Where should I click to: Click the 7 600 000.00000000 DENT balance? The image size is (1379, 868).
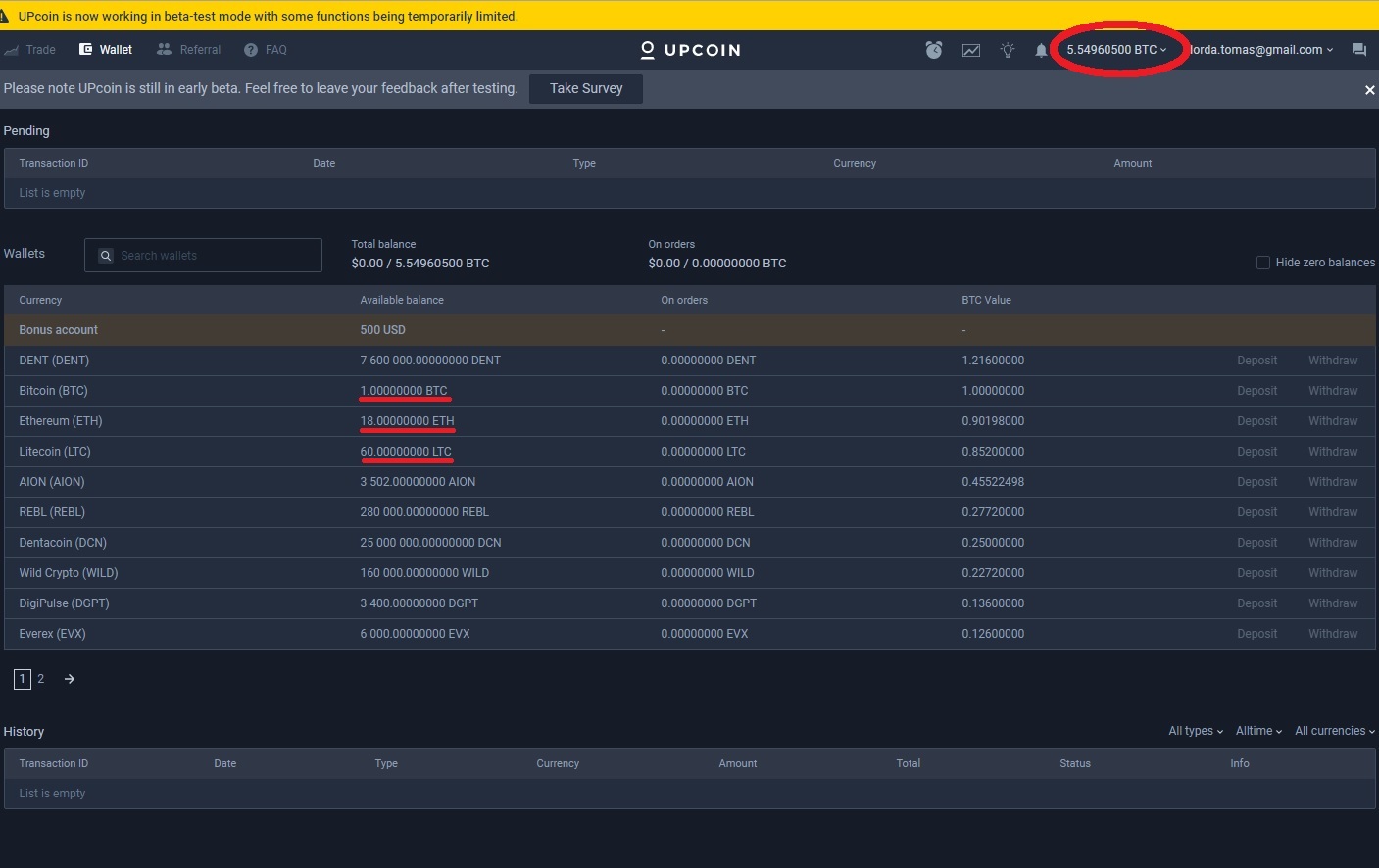pyautogui.click(x=430, y=361)
